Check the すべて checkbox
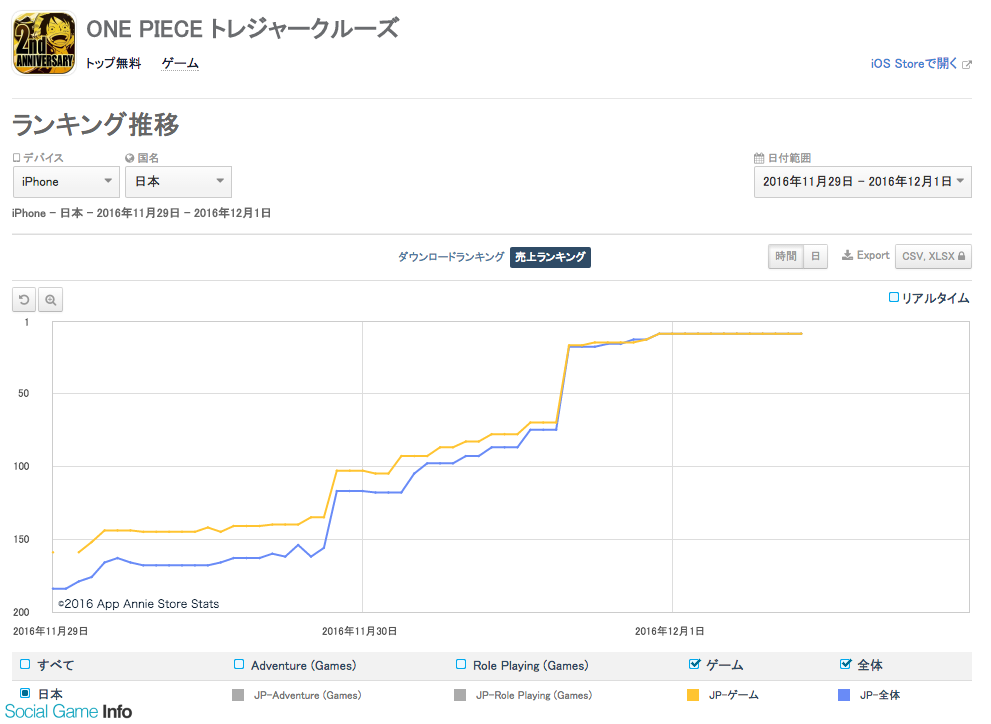The image size is (991, 724). point(25,664)
